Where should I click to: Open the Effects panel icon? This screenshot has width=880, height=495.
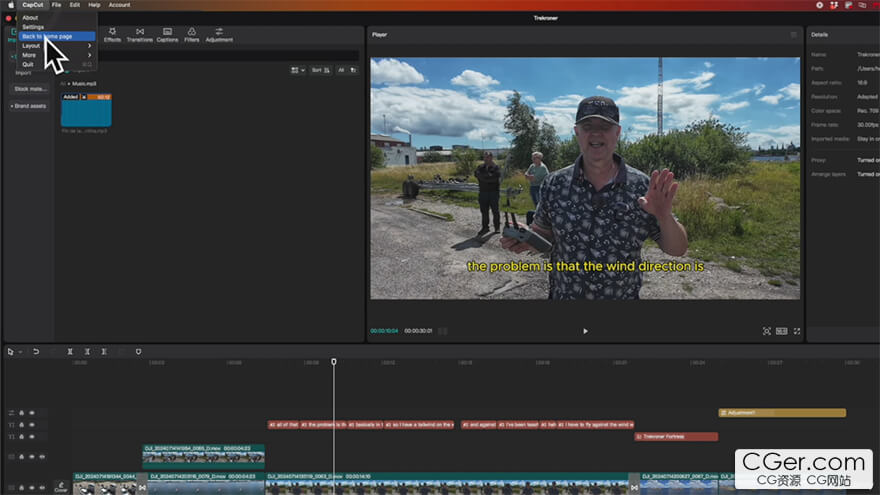pyautogui.click(x=112, y=35)
